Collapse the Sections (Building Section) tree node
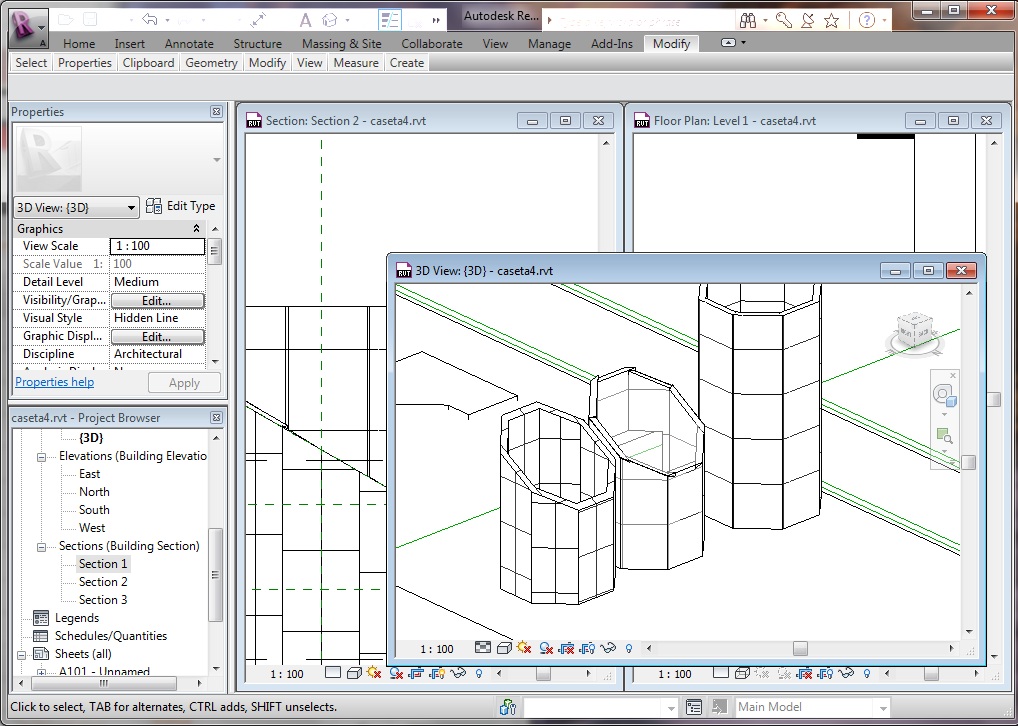The image size is (1018, 726). pos(42,546)
